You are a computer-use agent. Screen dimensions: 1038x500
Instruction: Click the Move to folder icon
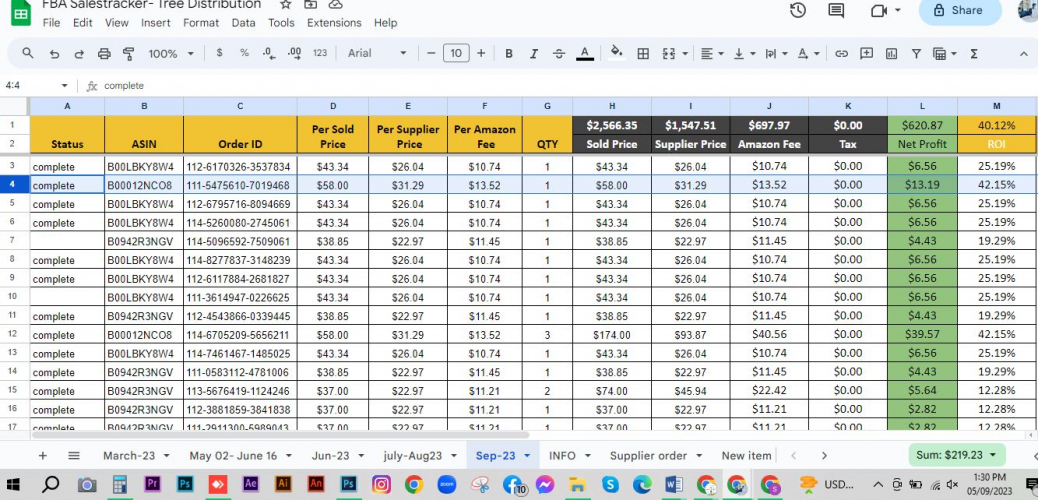click(x=310, y=5)
